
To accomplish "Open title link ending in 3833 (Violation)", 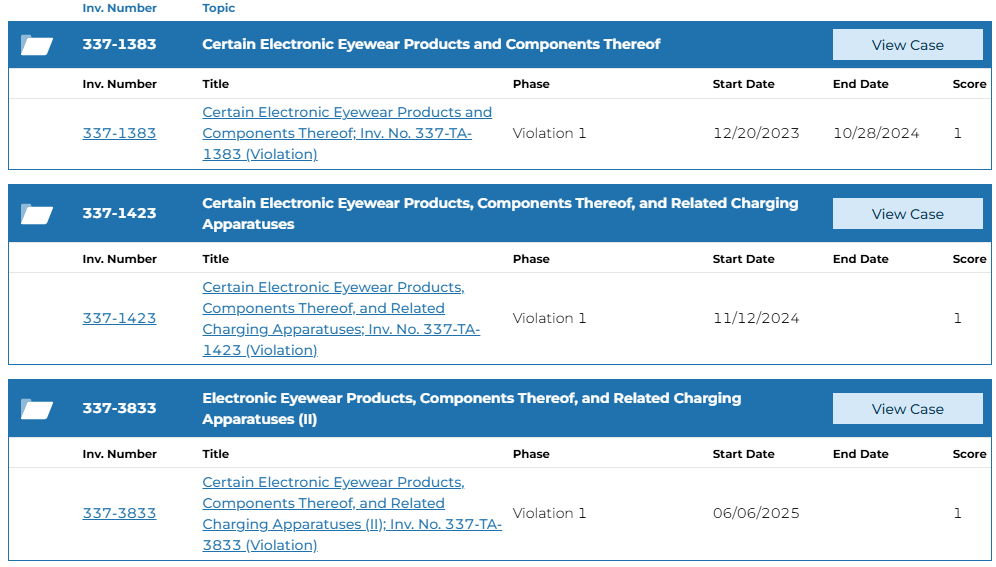I will coord(352,514).
